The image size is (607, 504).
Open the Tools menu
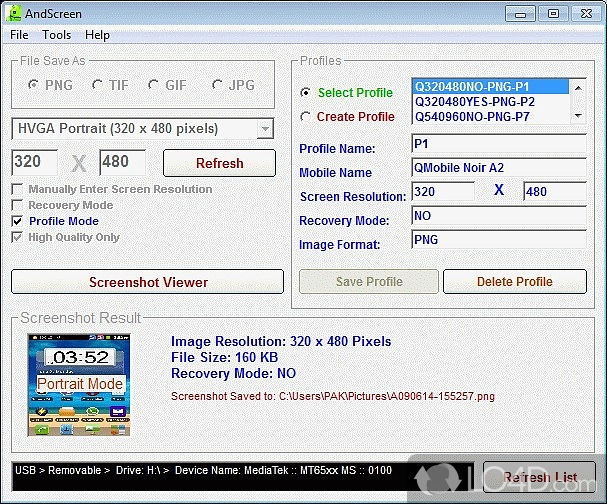point(57,35)
